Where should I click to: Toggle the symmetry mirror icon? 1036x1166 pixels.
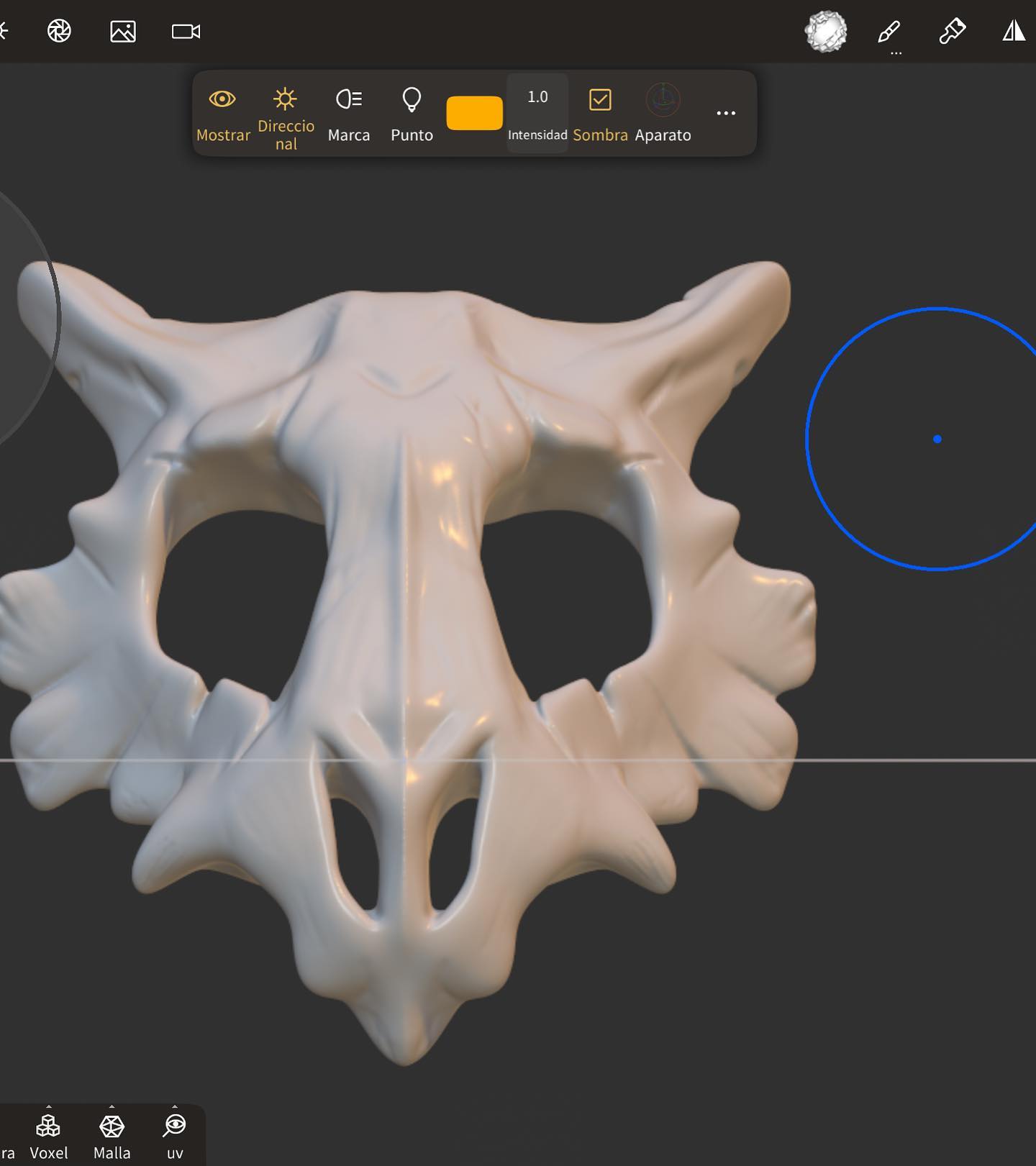1014,31
